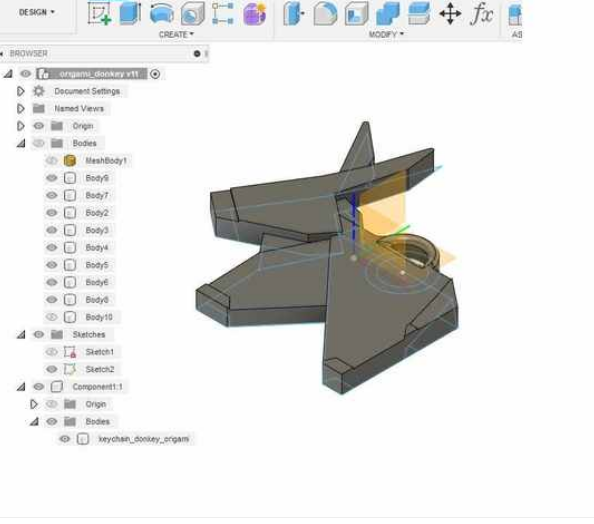Click the orange MeshBody1 mesh icon
Image resolution: width=594 pixels, height=524 pixels.
pyautogui.click(x=70, y=161)
